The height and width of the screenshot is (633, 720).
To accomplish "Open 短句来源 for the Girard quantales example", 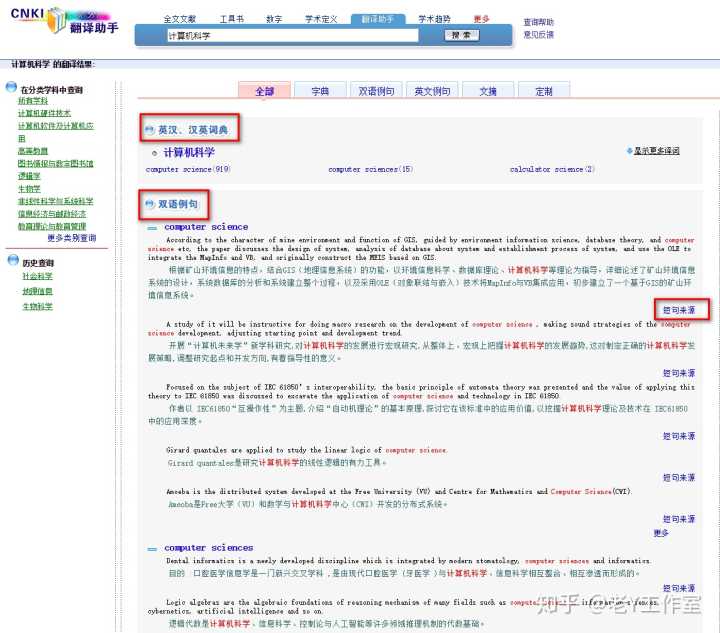I will click(x=679, y=478).
